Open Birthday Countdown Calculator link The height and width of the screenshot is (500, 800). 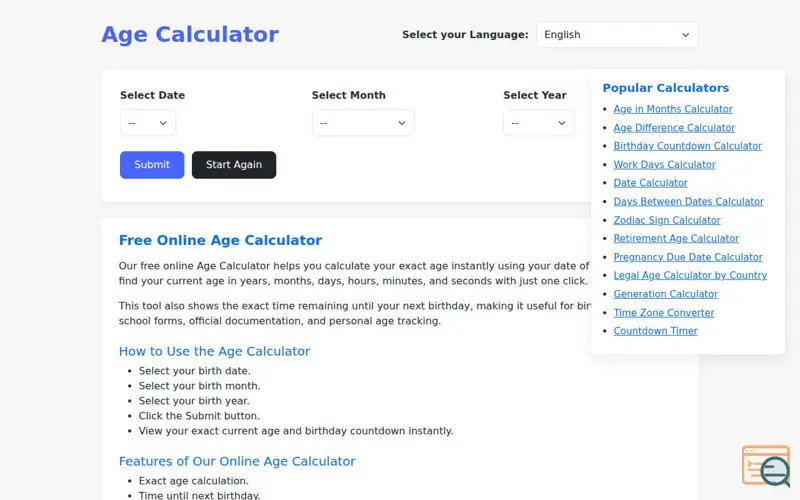tap(688, 146)
